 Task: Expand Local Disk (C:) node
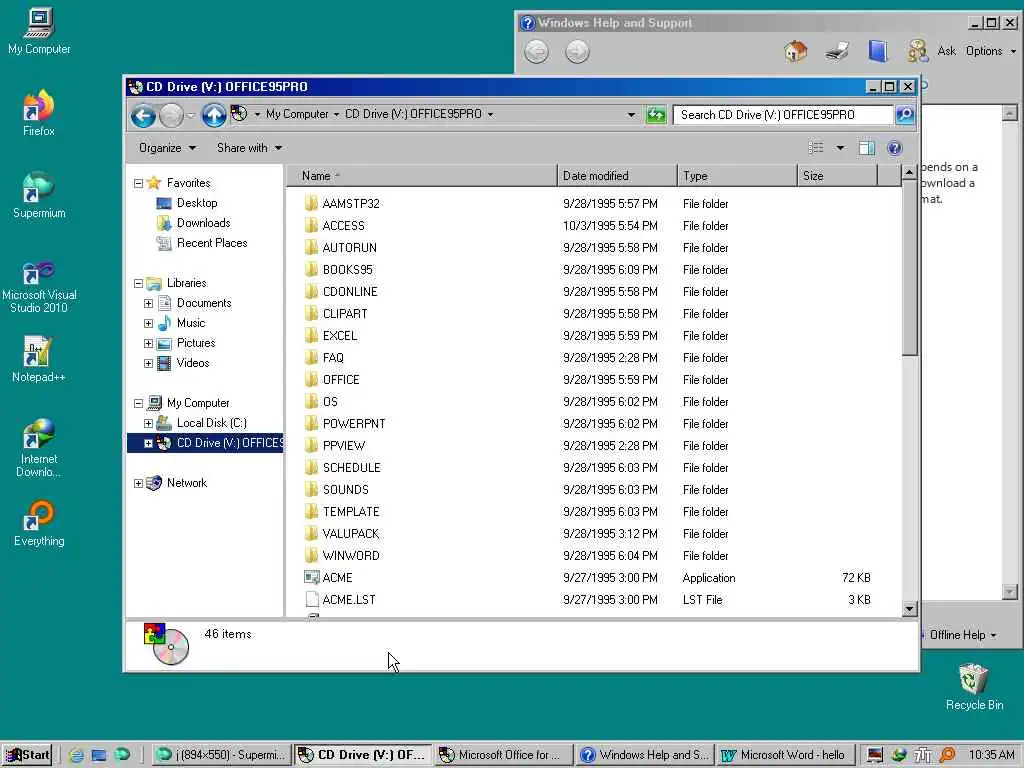point(148,423)
